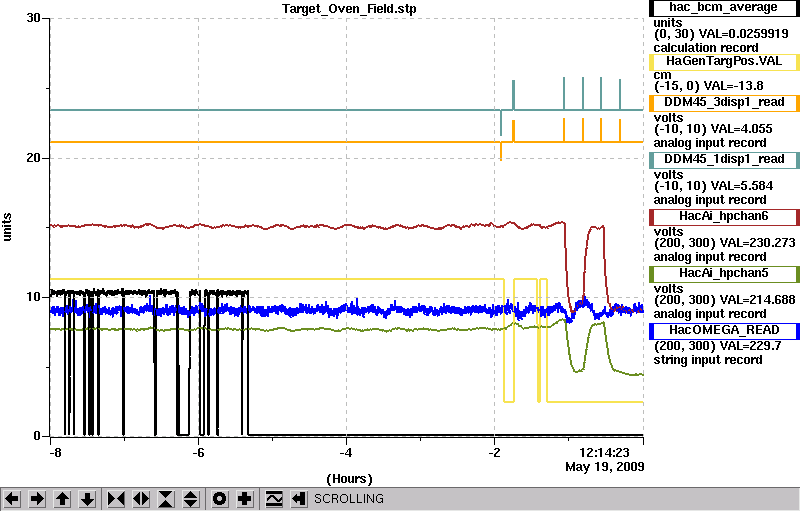Click the VAL=4.055 reading
This screenshot has width=800, height=511.
(x=742, y=129)
